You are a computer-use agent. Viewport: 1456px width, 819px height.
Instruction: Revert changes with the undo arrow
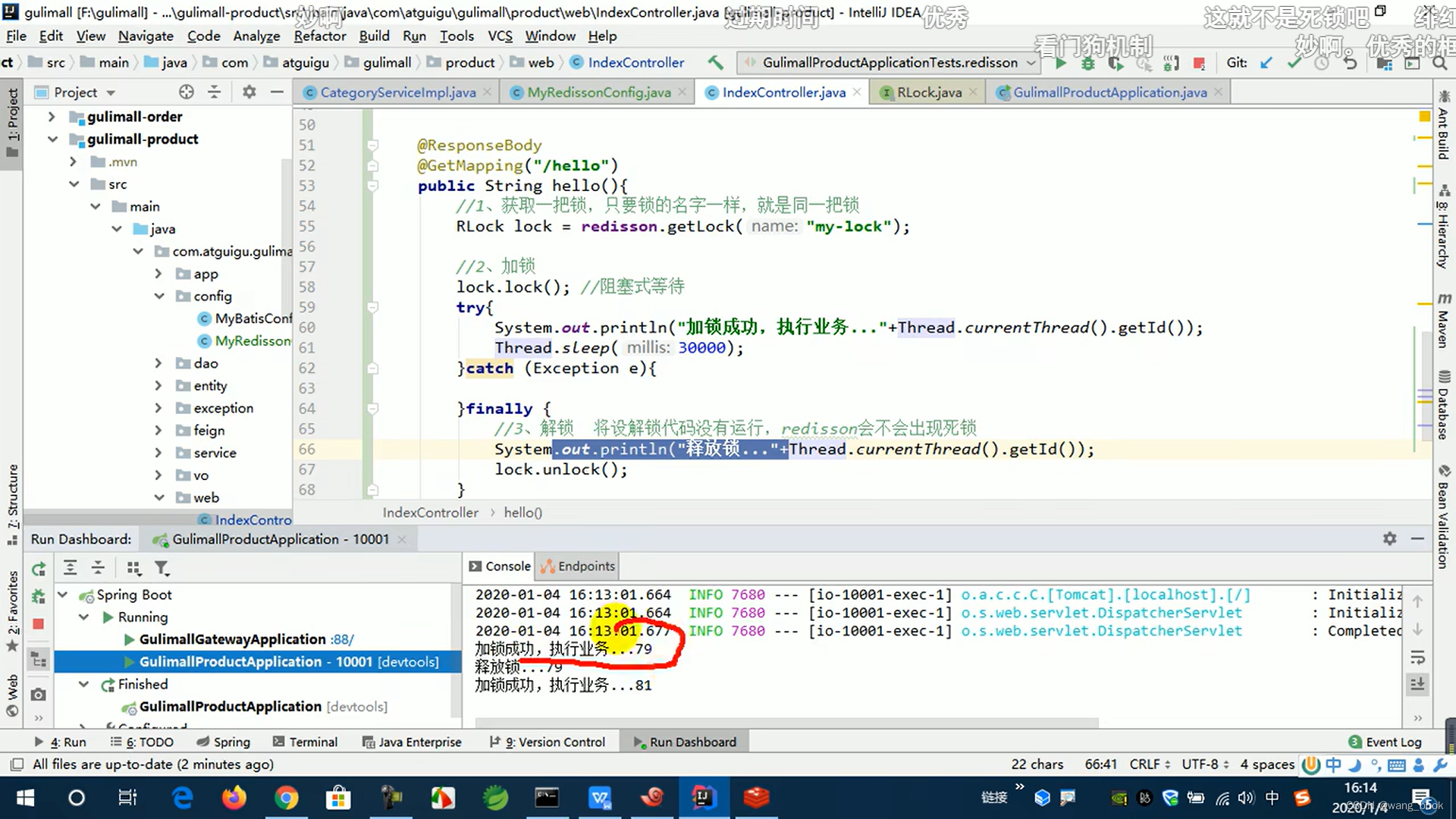point(1351,63)
